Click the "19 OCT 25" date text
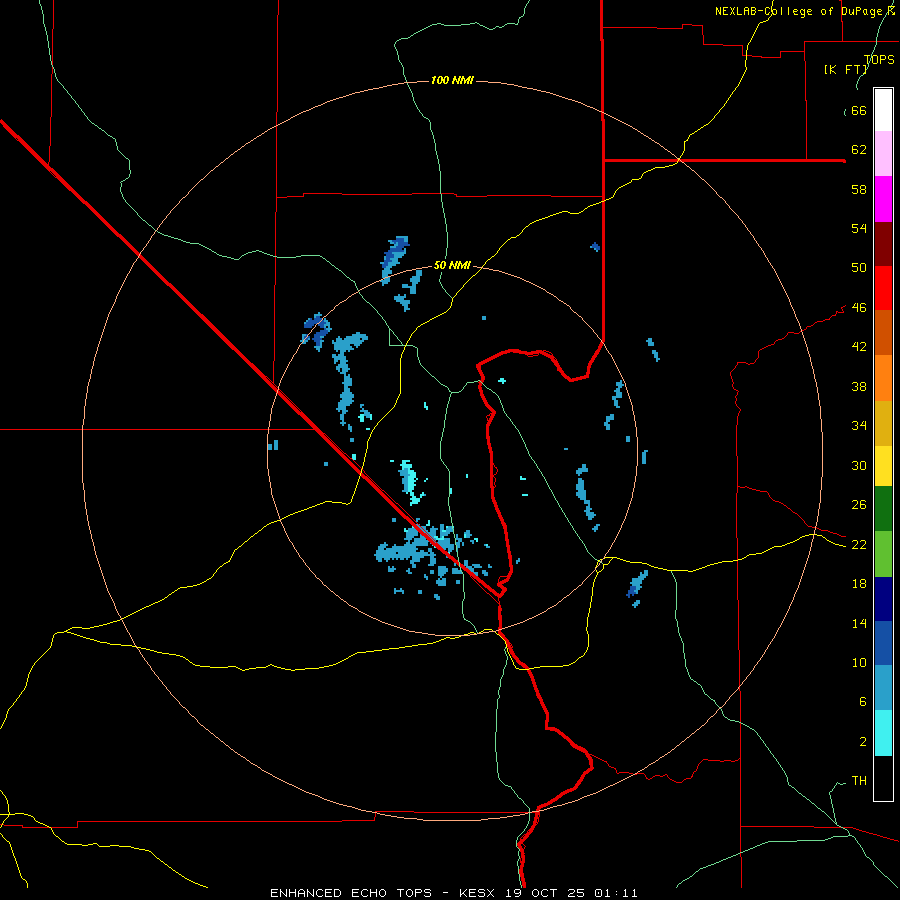The width and height of the screenshot is (900, 900). click(x=545, y=893)
